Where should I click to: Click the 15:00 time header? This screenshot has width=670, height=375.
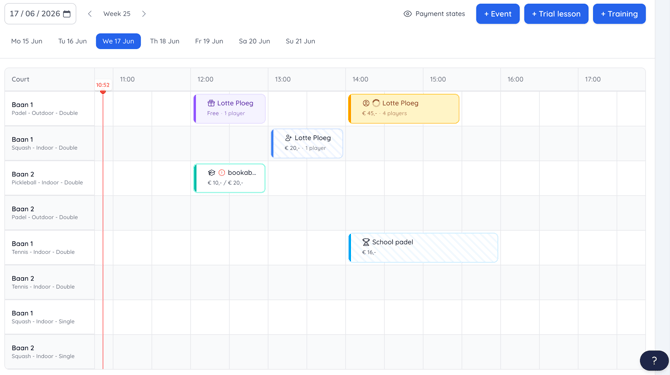coord(438,79)
